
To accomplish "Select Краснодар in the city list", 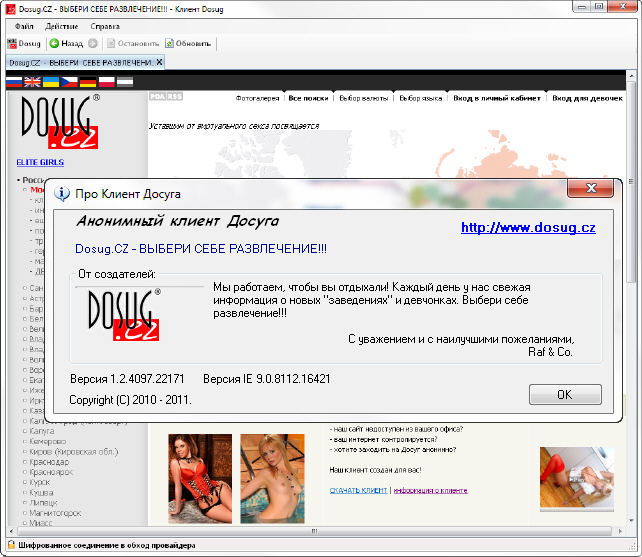I will 49,462.
